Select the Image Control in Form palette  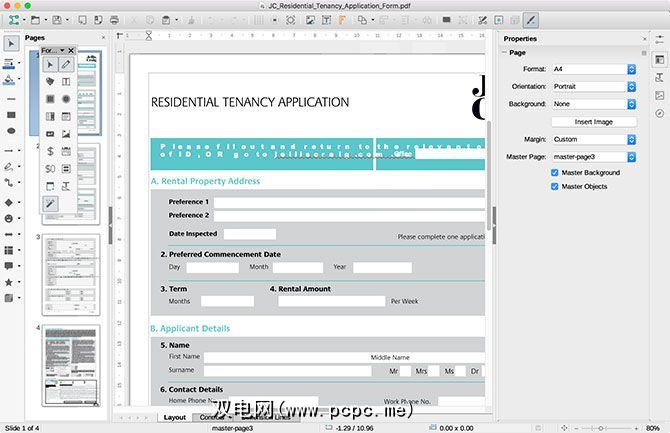pos(66,134)
